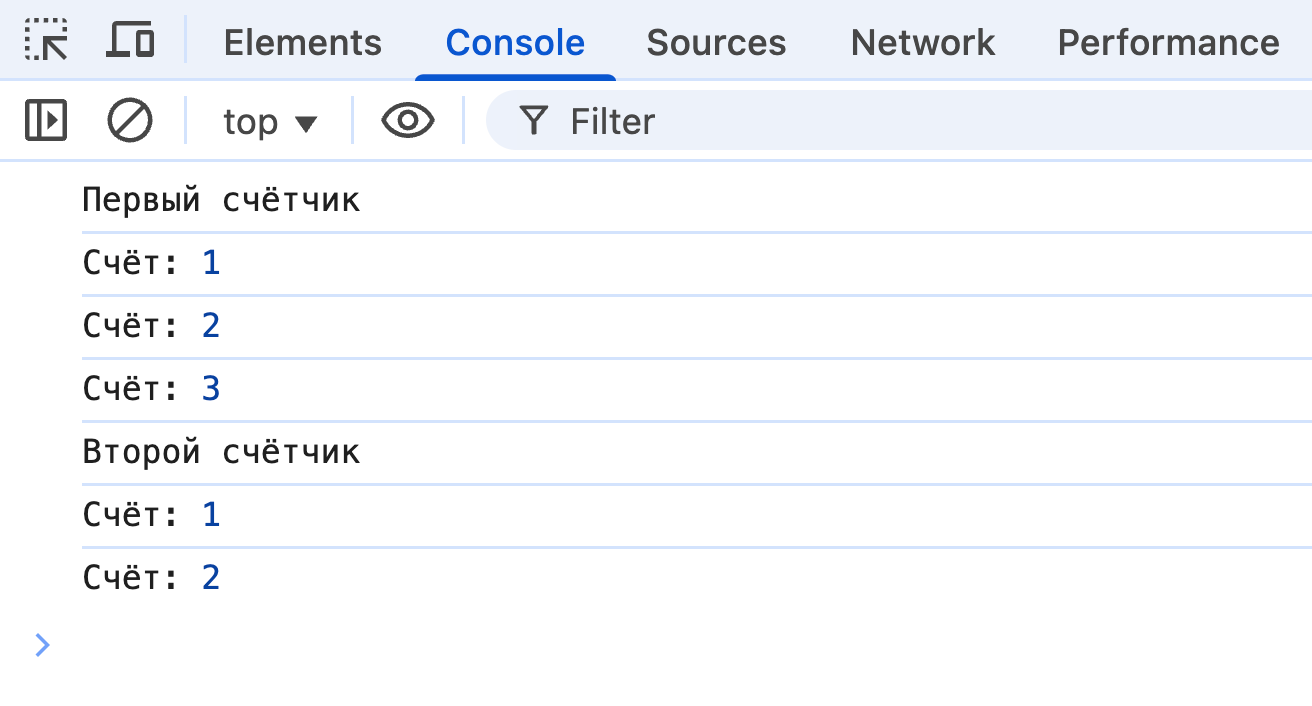Screen dimensions: 1312x706
Task: Create a live expression with the eye icon
Action: 408,121
